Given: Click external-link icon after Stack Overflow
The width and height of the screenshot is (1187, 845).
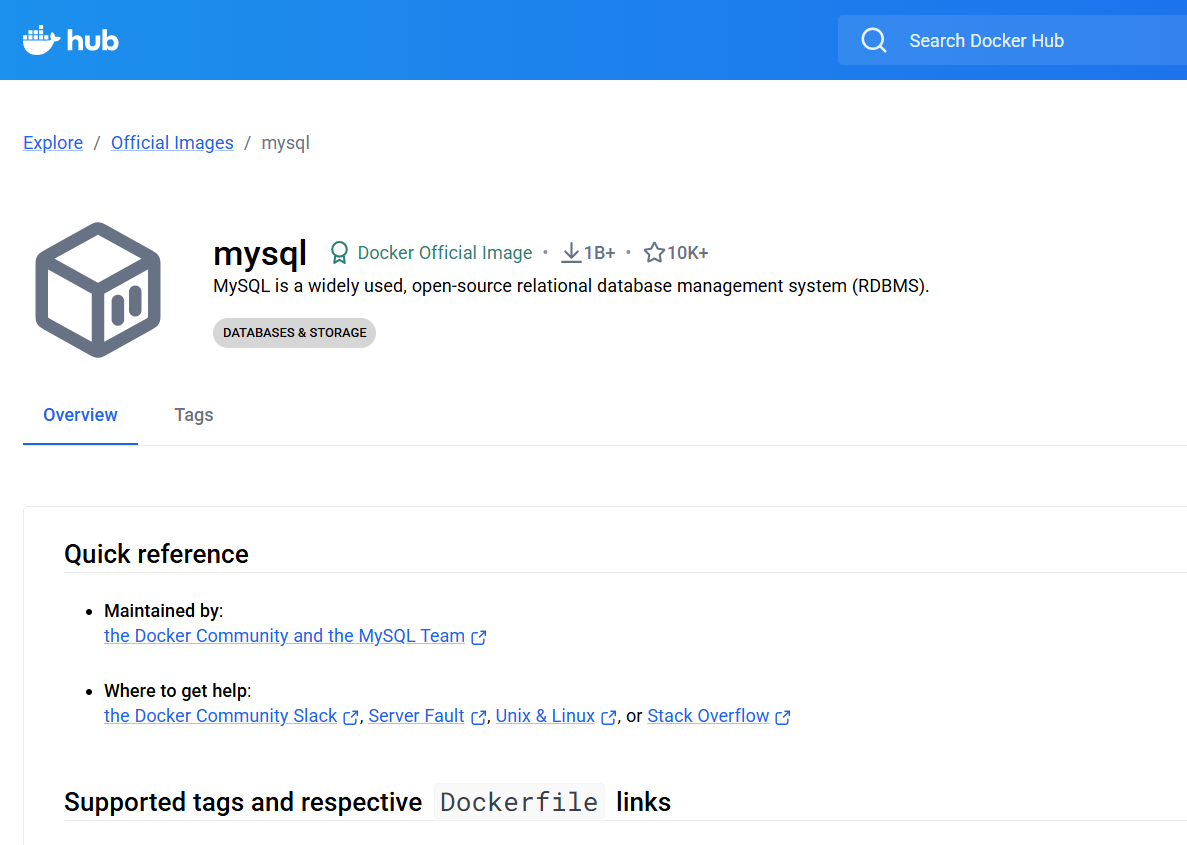Looking at the screenshot, I should coord(783,718).
